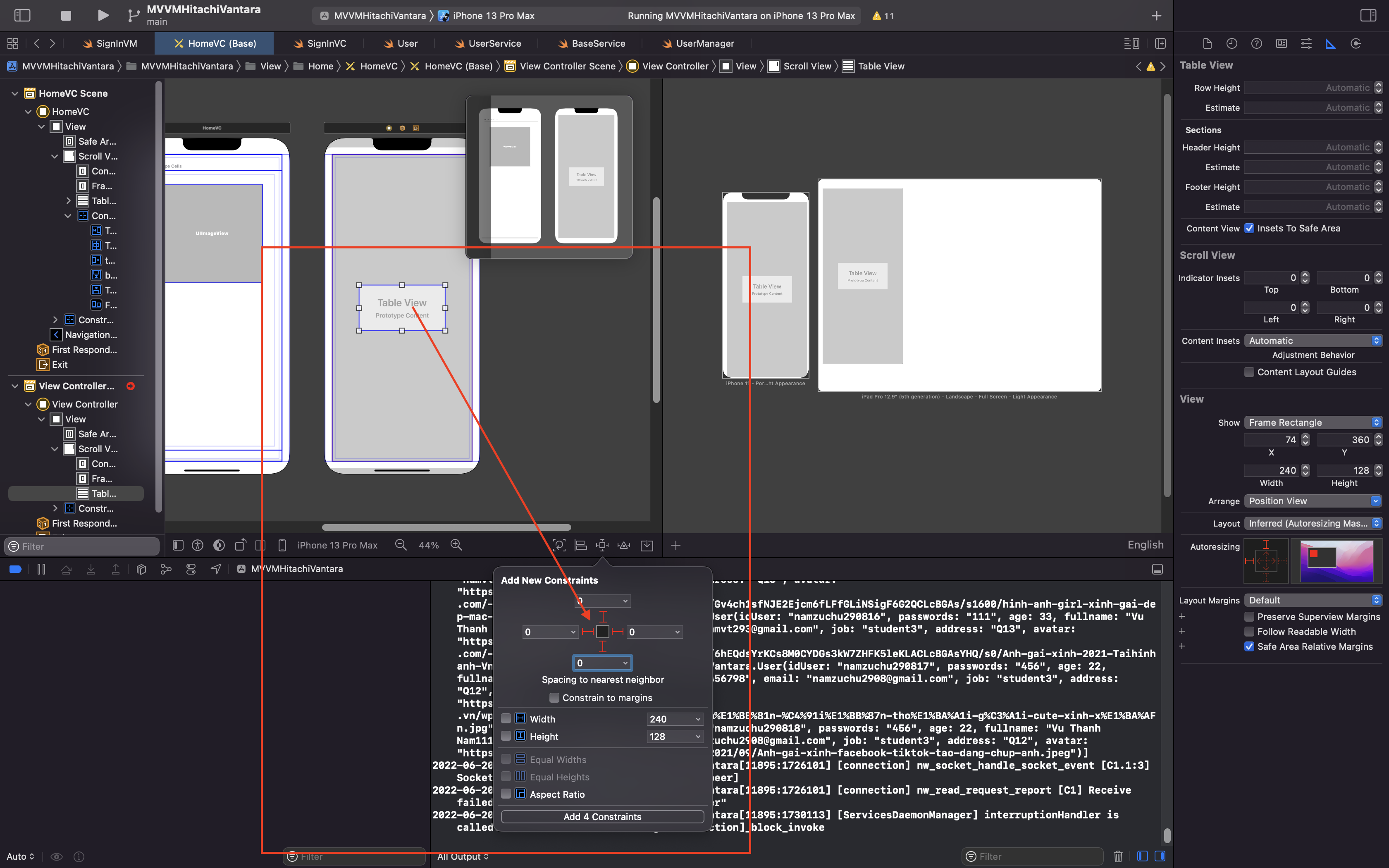Collapse the HomeVC Scene disclosure triangle
Viewport: 1389px width, 868px height.
(x=15, y=93)
